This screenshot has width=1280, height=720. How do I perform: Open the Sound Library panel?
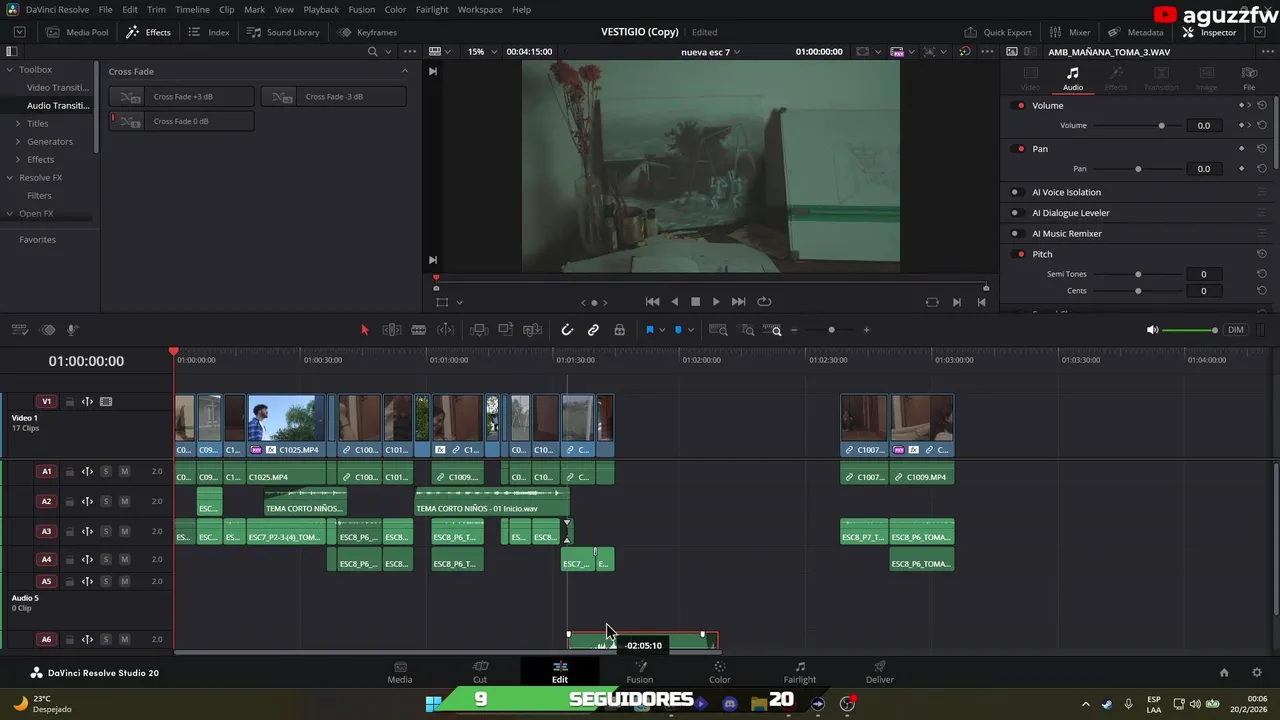283,32
